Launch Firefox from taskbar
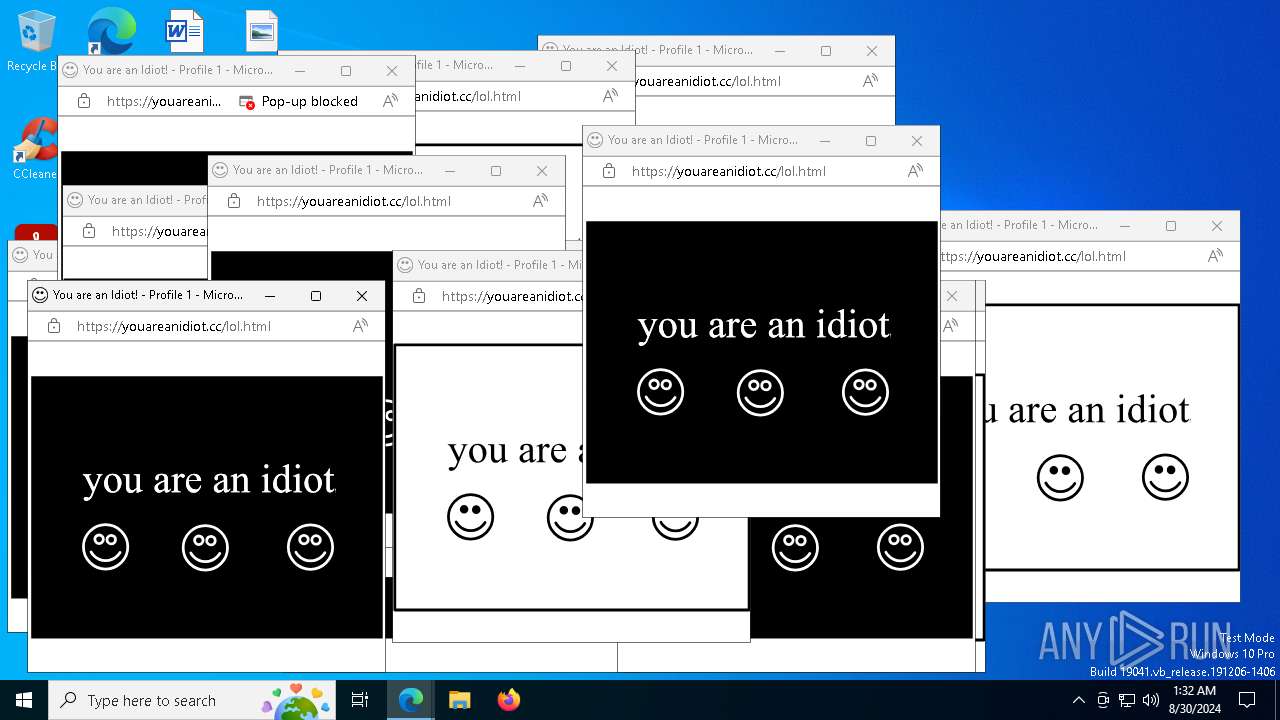The width and height of the screenshot is (1280, 720). click(508, 700)
